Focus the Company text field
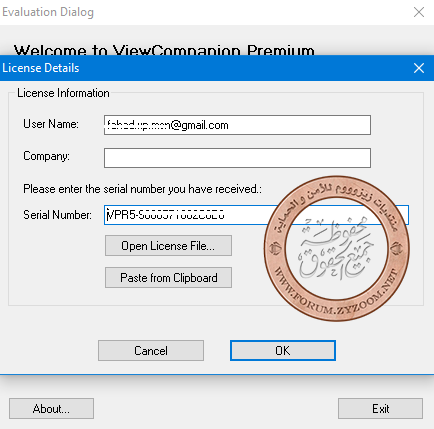The width and height of the screenshot is (434, 429). click(x=237, y=158)
